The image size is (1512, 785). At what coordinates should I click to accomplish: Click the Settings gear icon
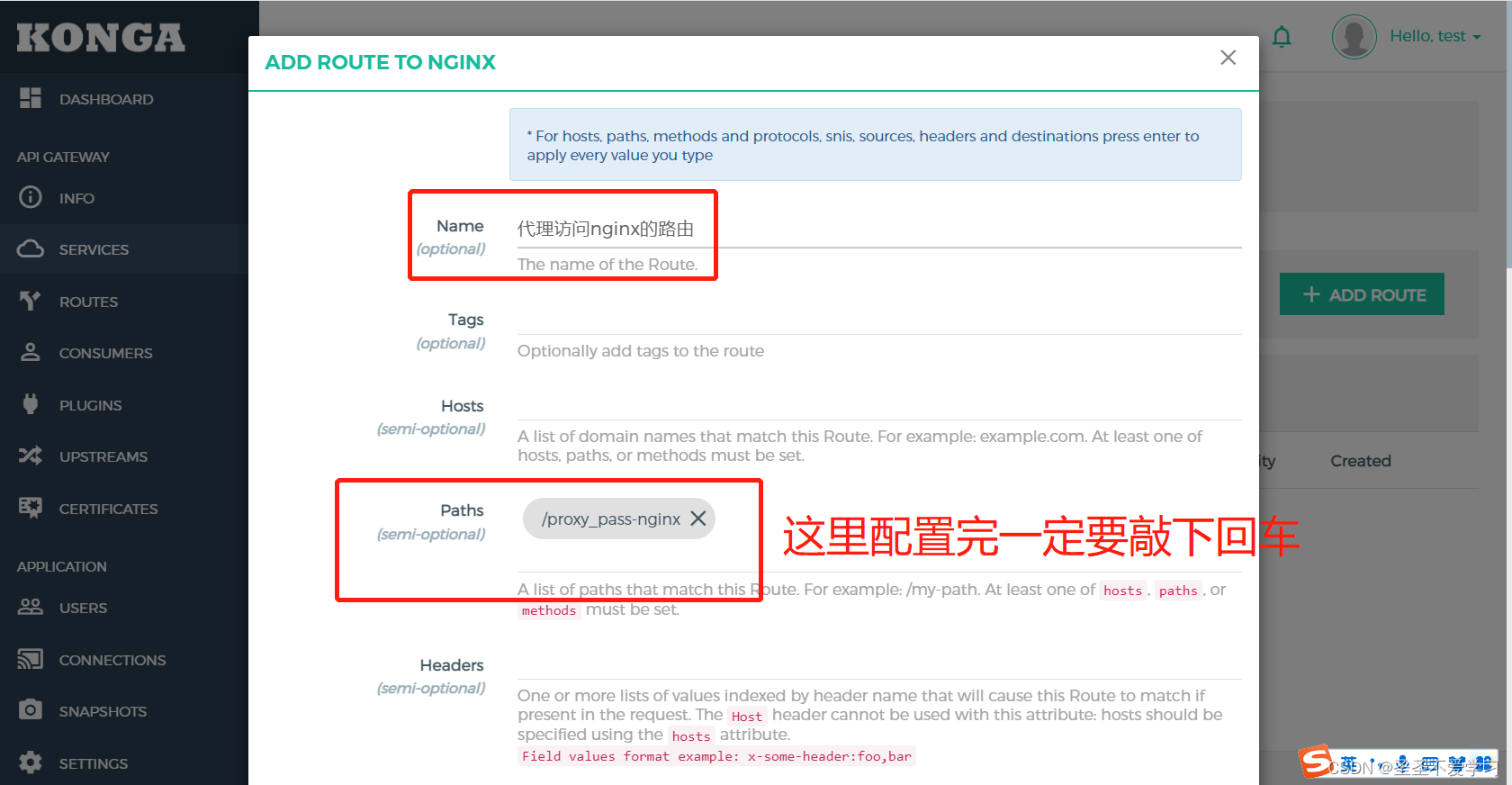pyautogui.click(x=31, y=762)
